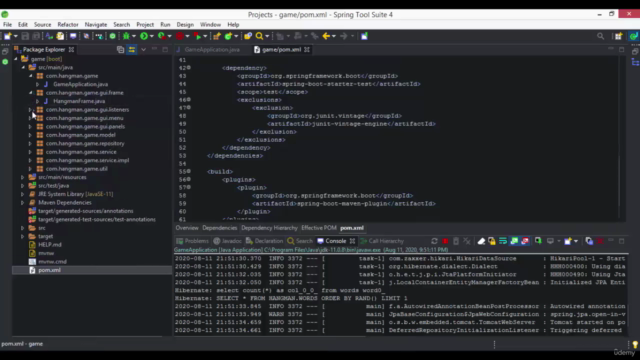Click the Clear Console eraser icon

pyautogui.click(x=481, y=241)
